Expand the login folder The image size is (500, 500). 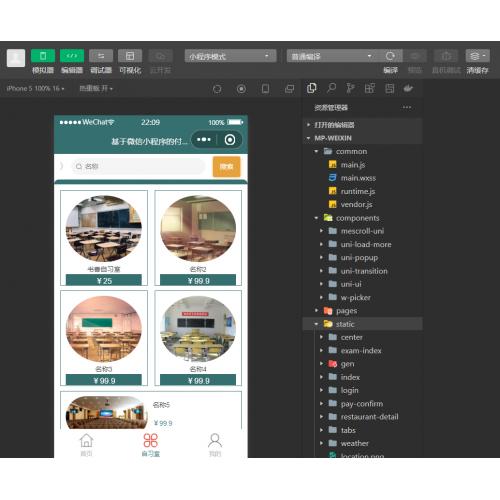pos(363,390)
